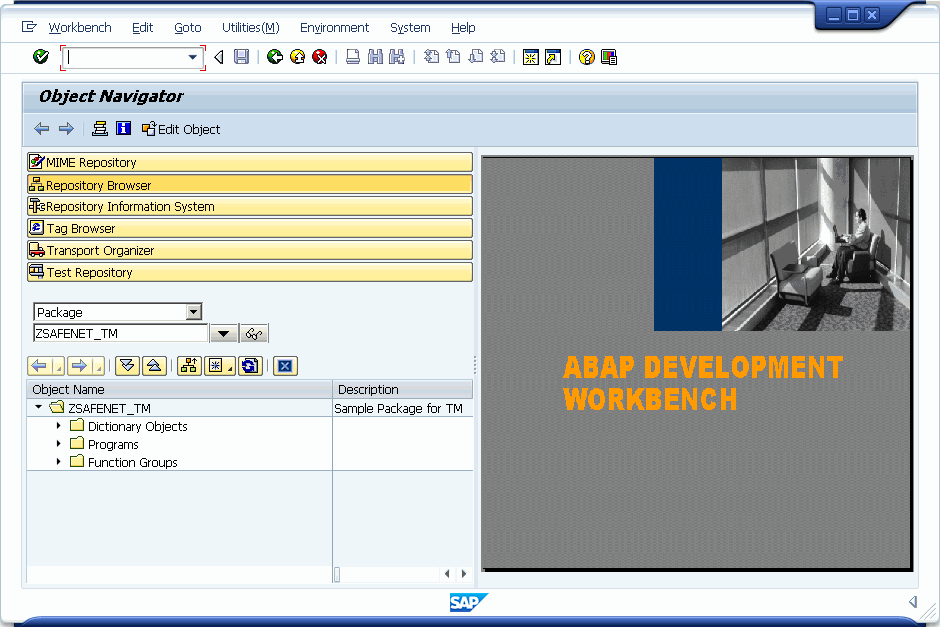Collapse the command field with the triangle
Image resolution: width=940 pixels, height=627 pixels.
click(x=219, y=57)
